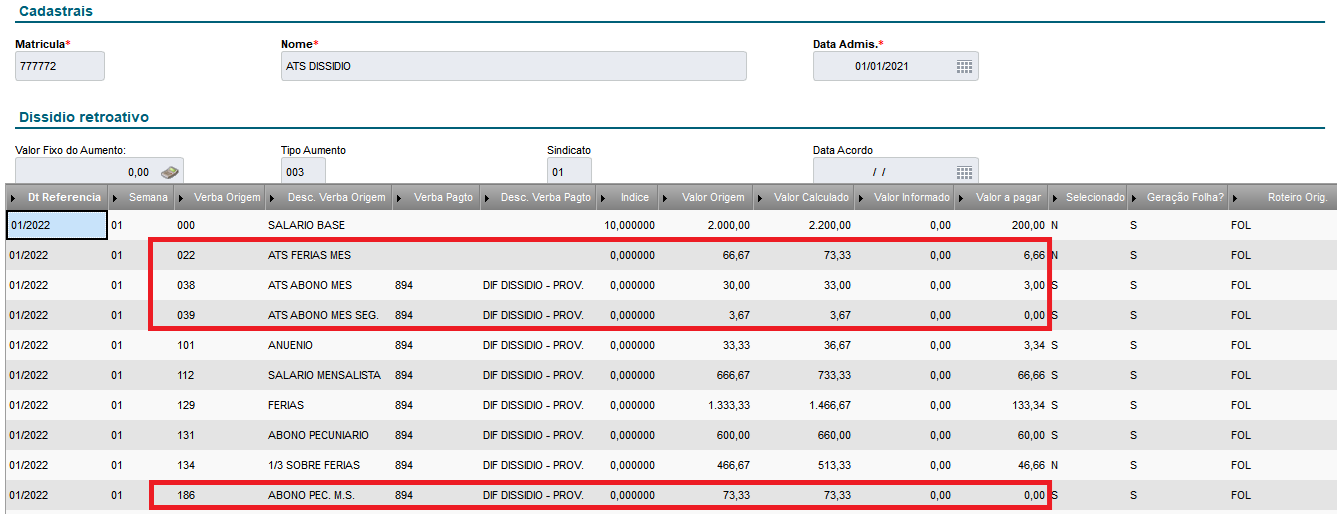
Task: Click verba origem code 038
Action: coord(185,285)
